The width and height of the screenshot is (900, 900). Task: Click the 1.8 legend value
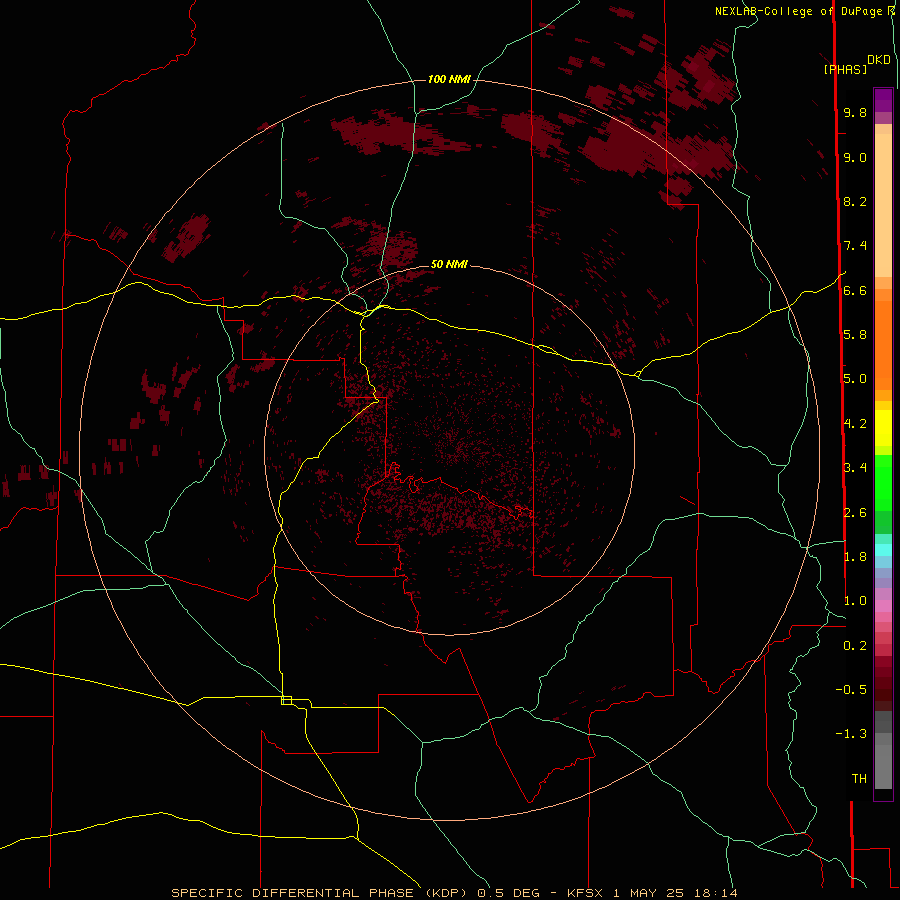click(855, 557)
